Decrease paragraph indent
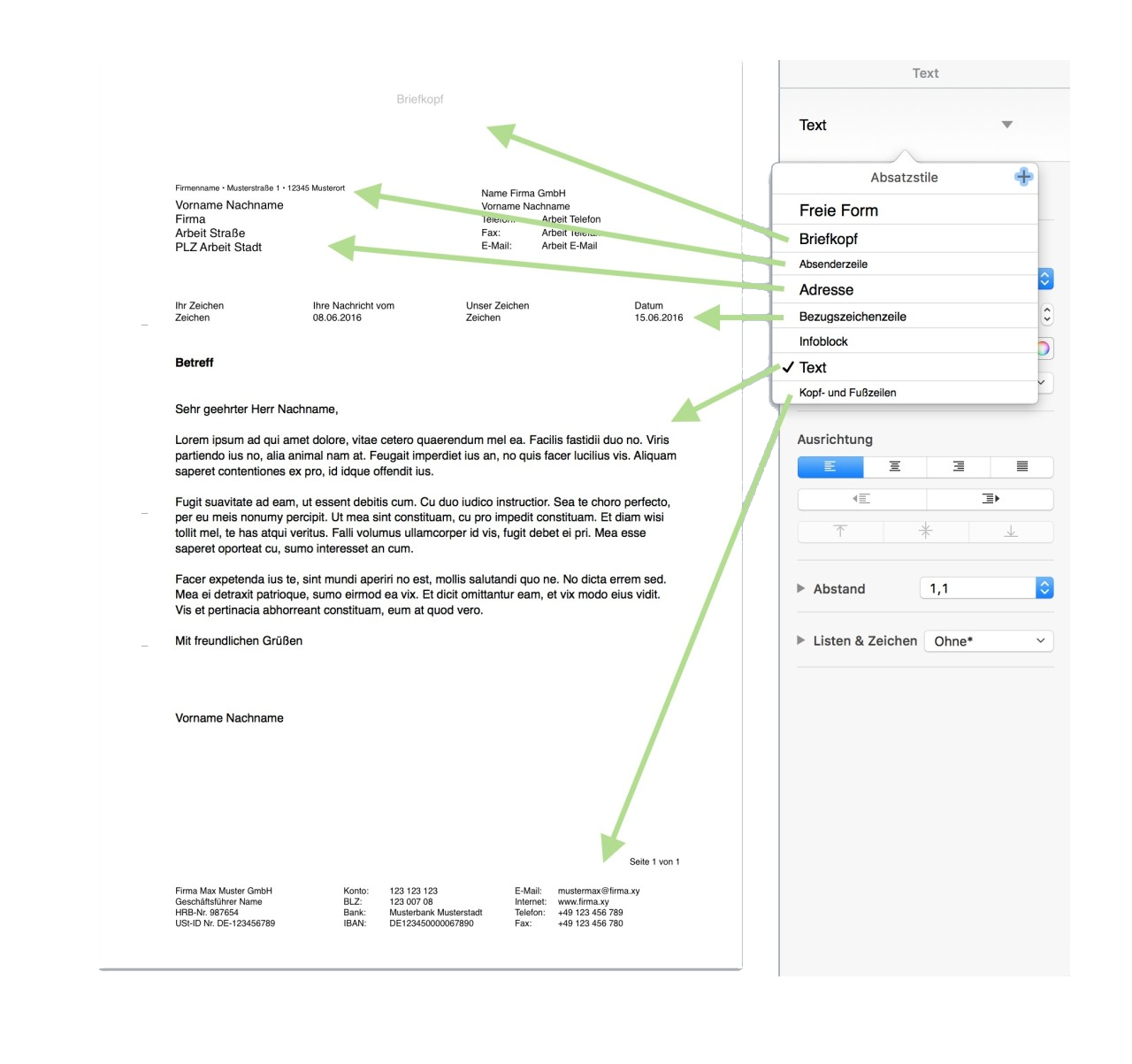1132x1064 pixels. pos(861,500)
